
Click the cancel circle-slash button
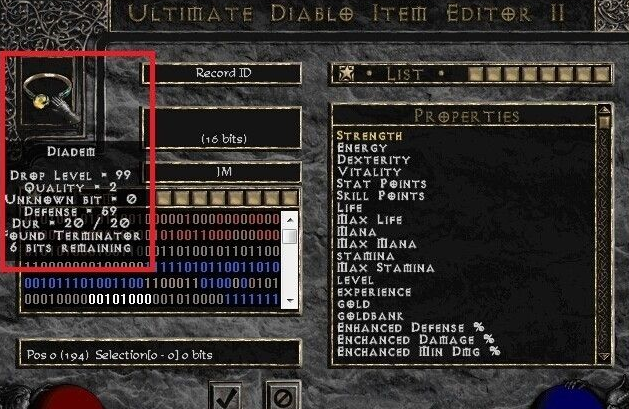click(x=282, y=397)
